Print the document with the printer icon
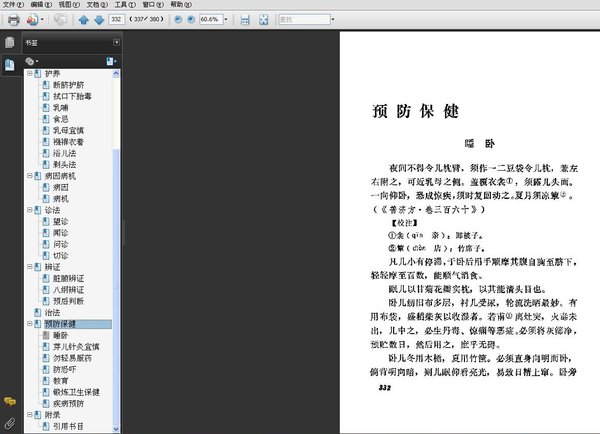Image resolution: width=600 pixels, height=434 pixels. click(x=14, y=20)
